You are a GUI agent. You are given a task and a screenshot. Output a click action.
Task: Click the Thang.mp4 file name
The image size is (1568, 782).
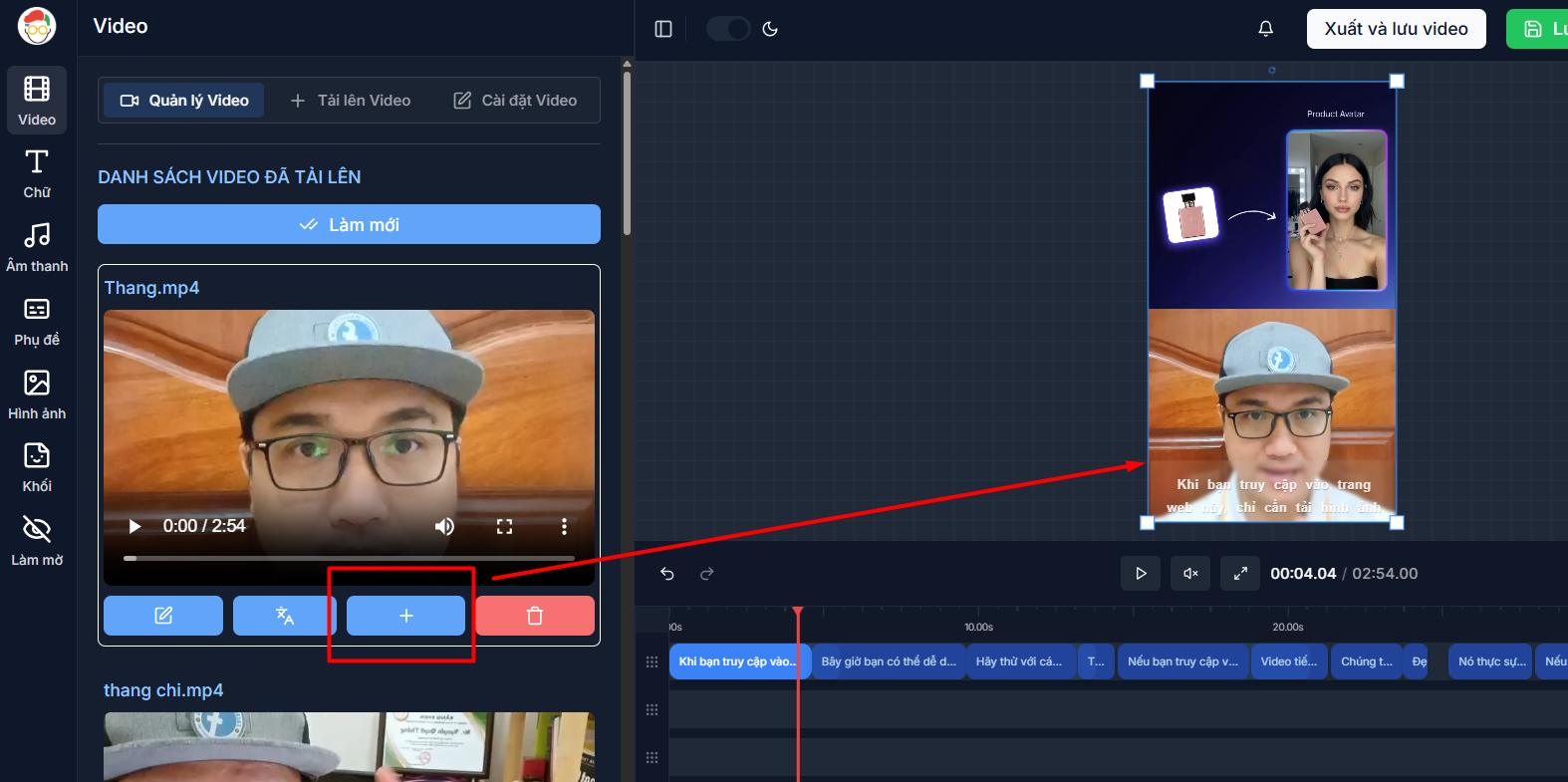click(151, 288)
